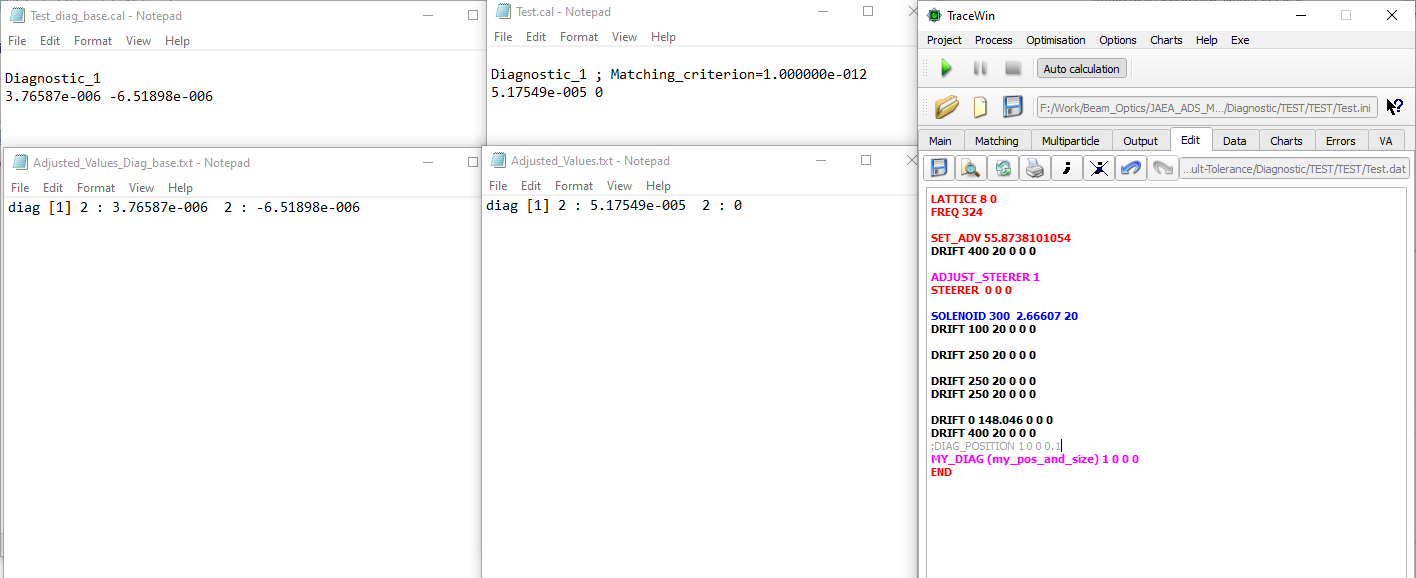Click the blue undo arrow icon
The image size is (1416, 578).
[x=1131, y=168]
